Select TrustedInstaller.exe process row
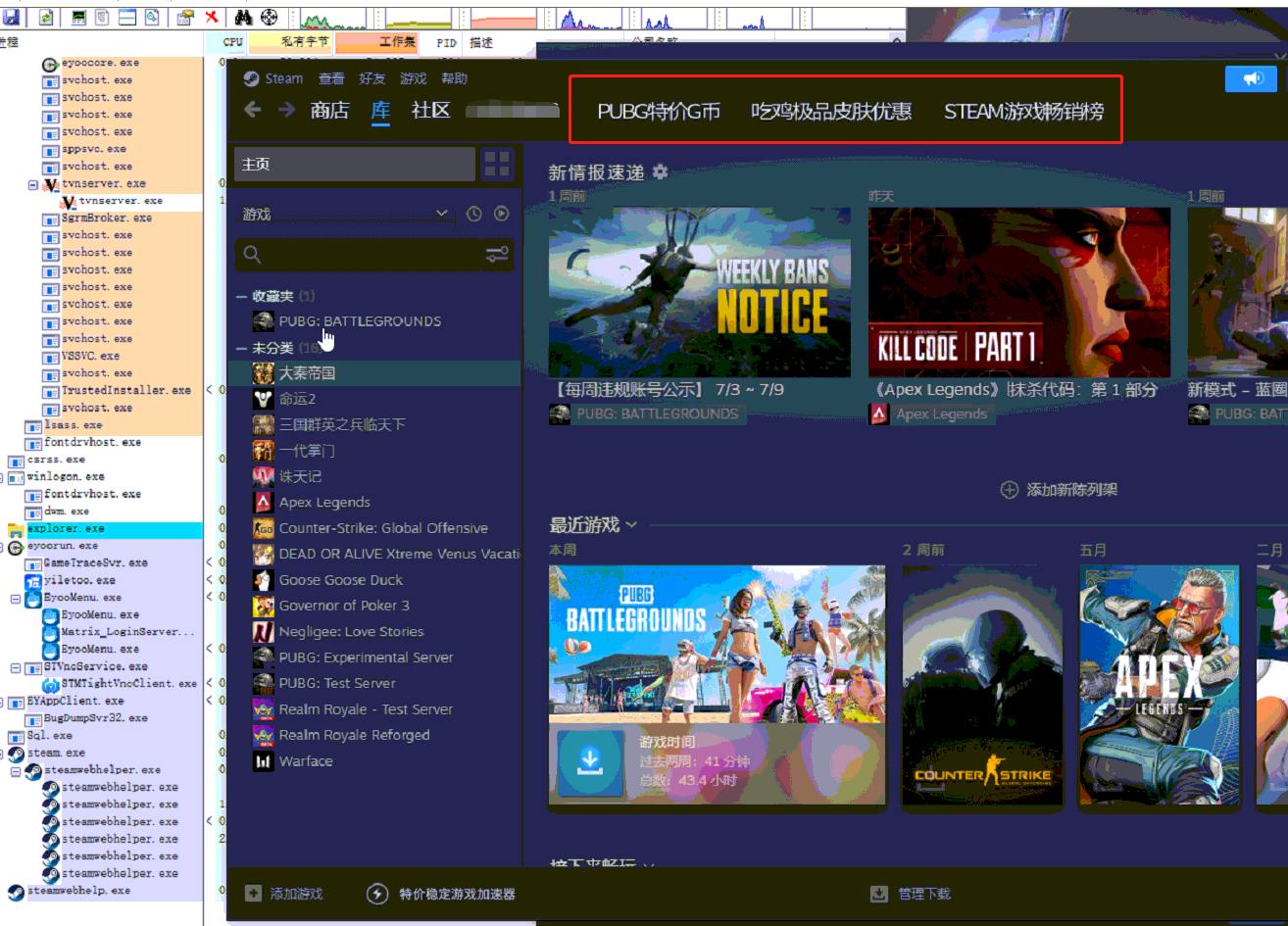 tap(126, 390)
